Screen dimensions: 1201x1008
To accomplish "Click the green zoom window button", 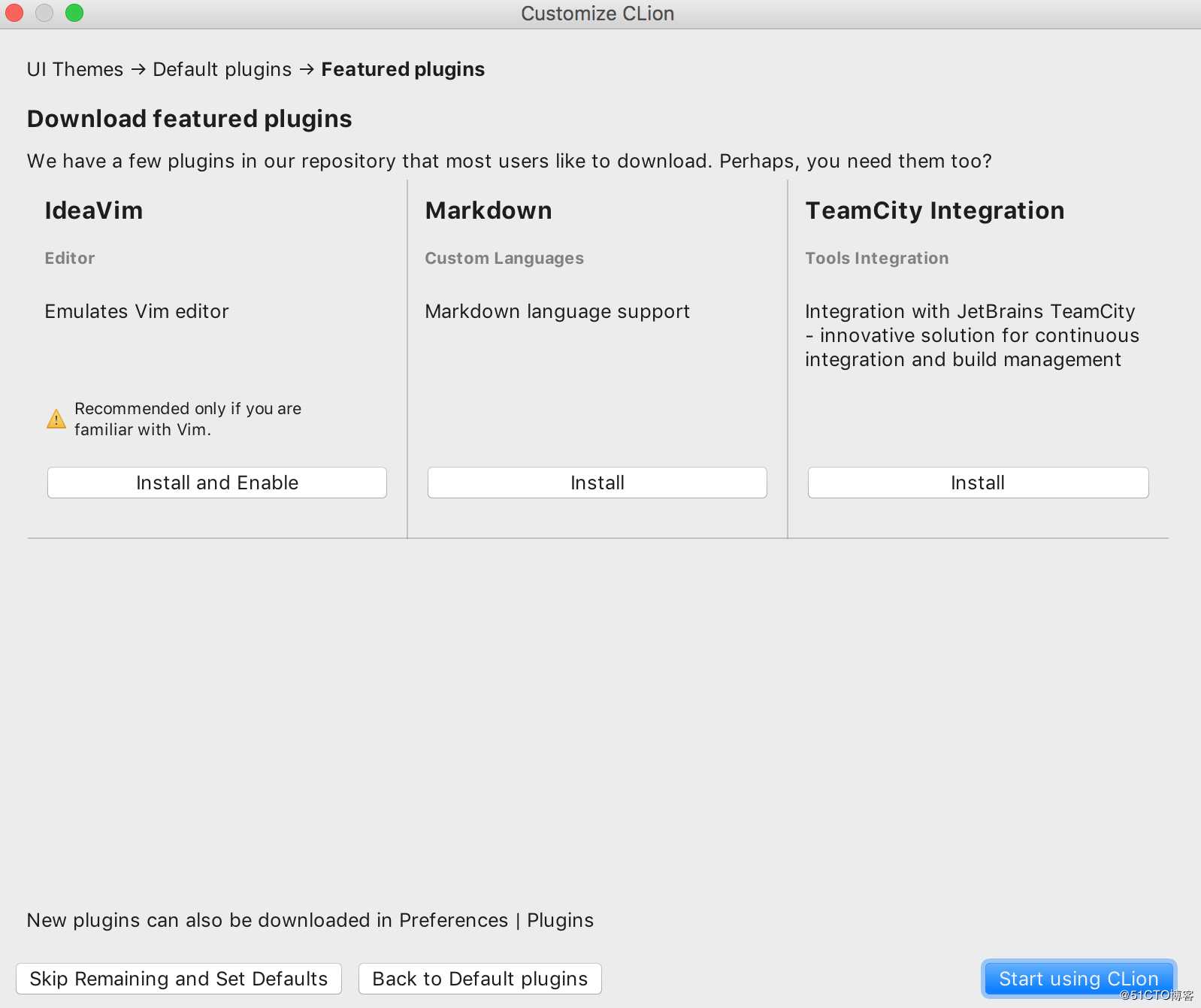I will point(74,13).
